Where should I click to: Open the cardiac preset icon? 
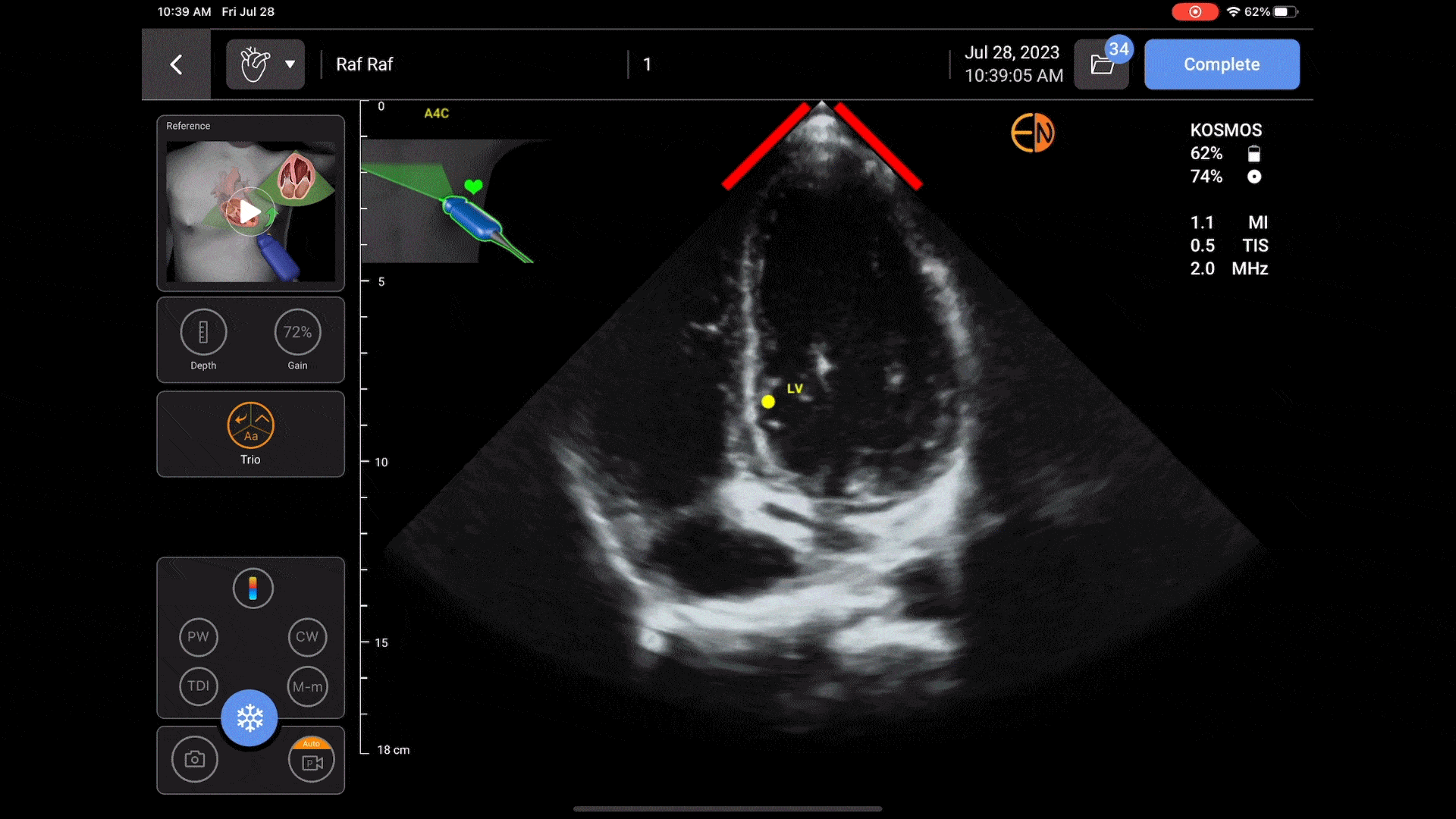pos(255,64)
